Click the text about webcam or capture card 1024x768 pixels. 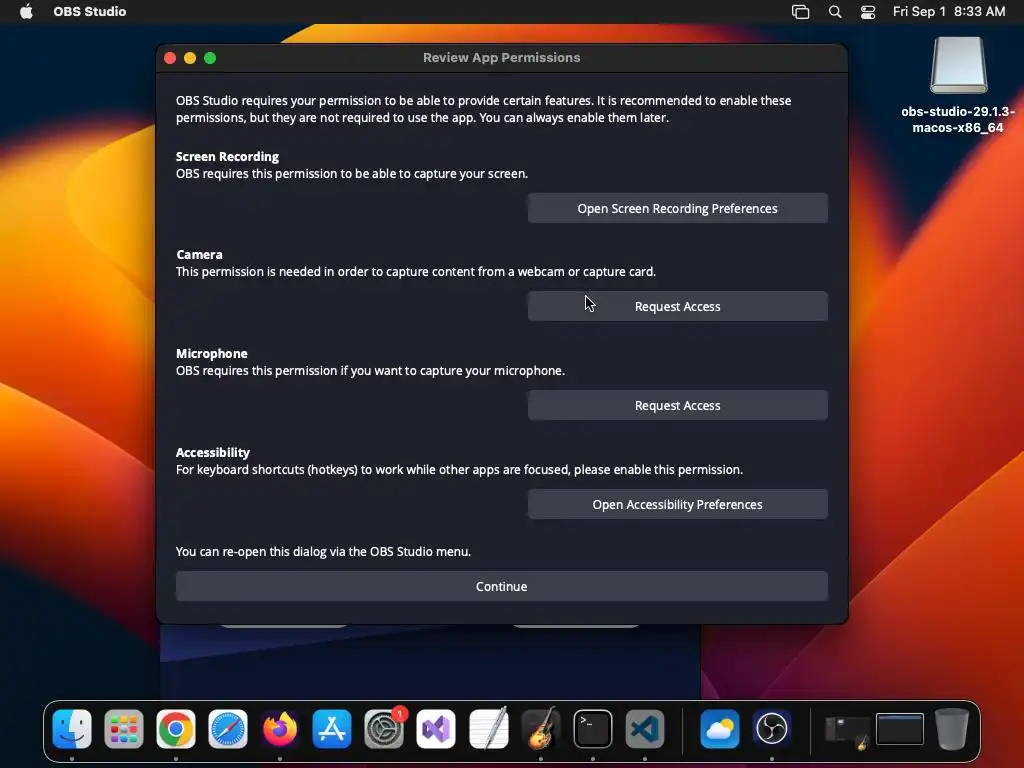(415, 272)
